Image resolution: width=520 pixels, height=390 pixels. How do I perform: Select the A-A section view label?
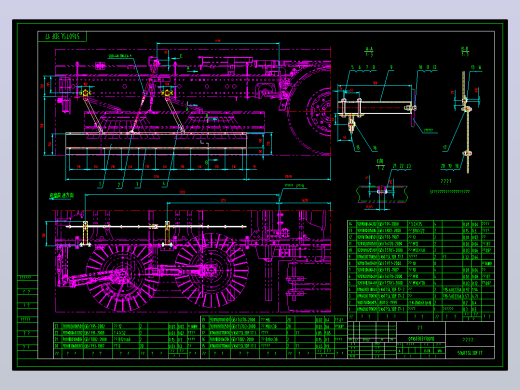point(369,51)
